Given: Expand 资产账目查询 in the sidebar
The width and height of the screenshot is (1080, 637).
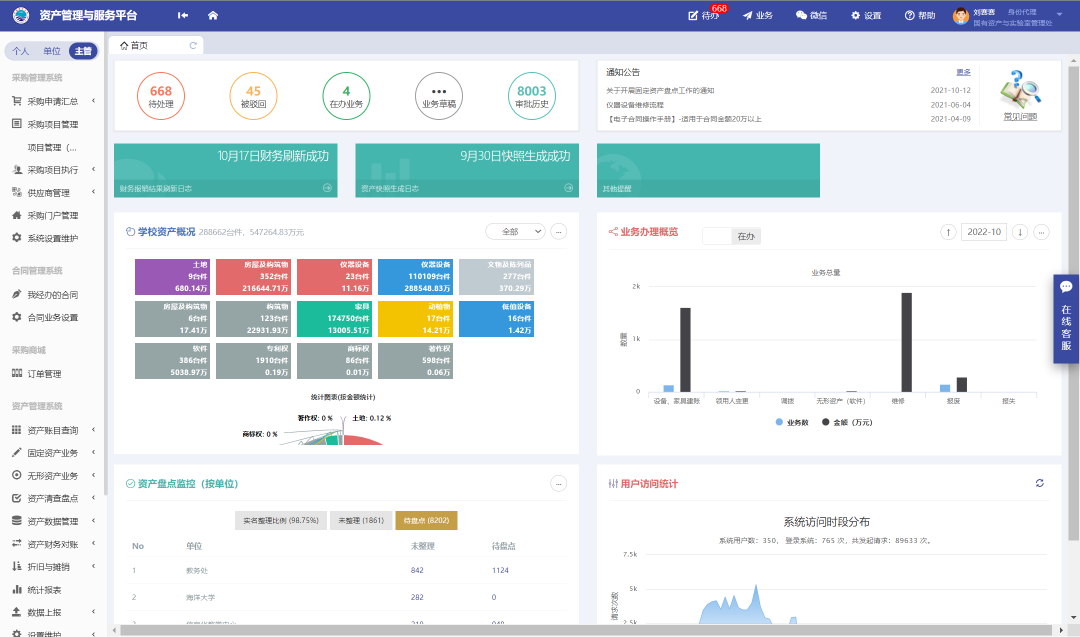Looking at the screenshot, I should coord(52,430).
